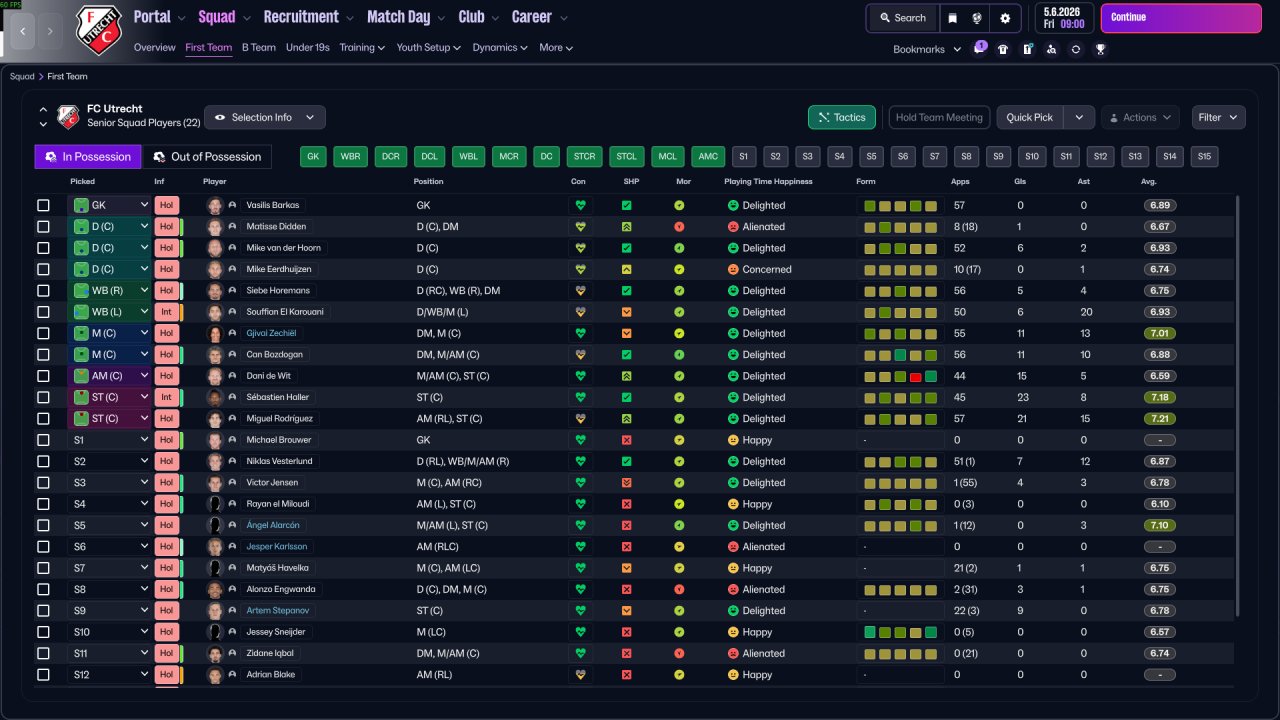Click the WBR position slot chip
1280x720 pixels.
(x=350, y=157)
